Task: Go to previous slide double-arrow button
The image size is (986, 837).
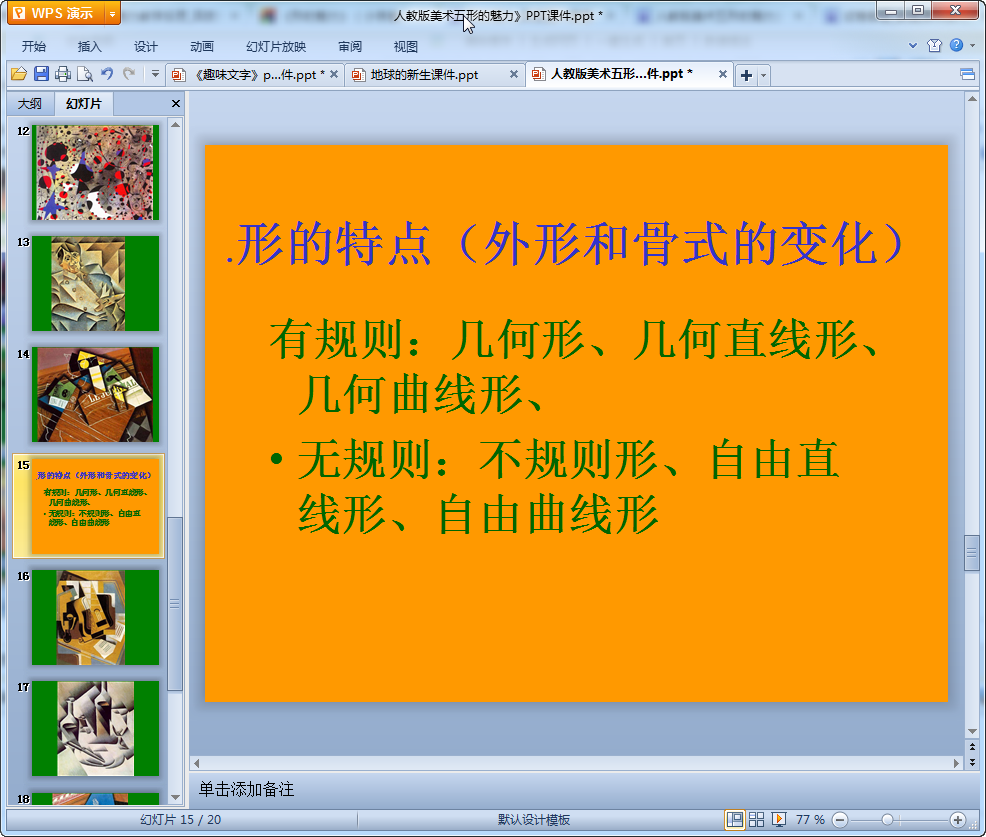Action: click(x=972, y=747)
